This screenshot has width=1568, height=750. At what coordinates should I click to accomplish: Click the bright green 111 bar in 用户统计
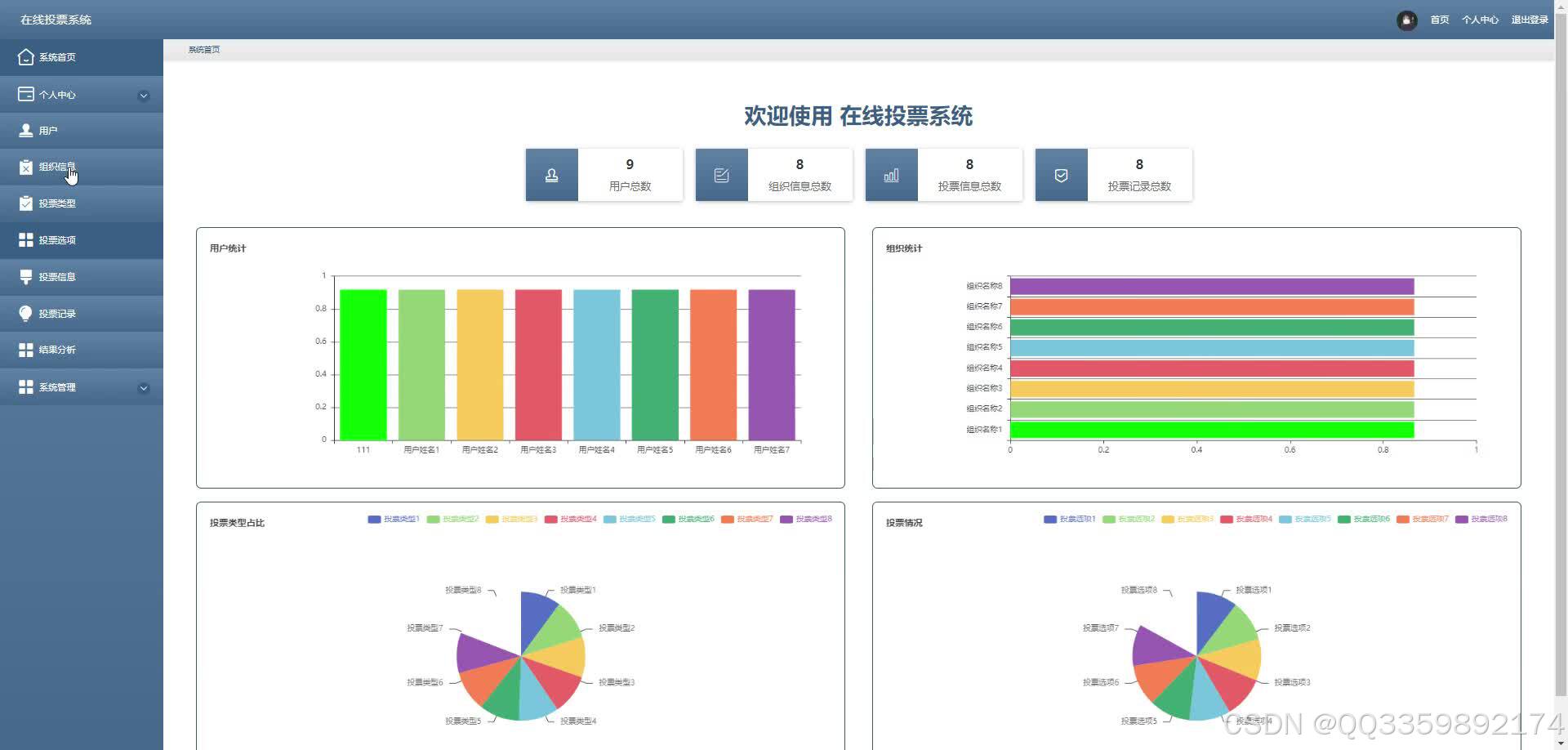pos(363,364)
